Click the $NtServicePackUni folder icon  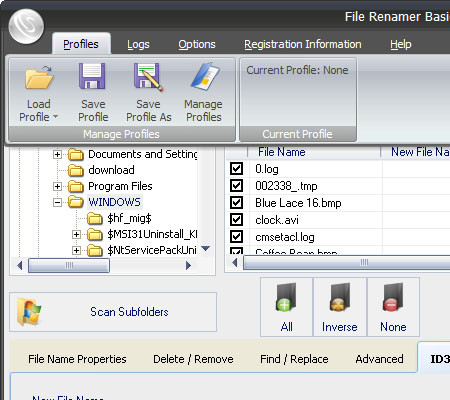[x=95, y=250]
